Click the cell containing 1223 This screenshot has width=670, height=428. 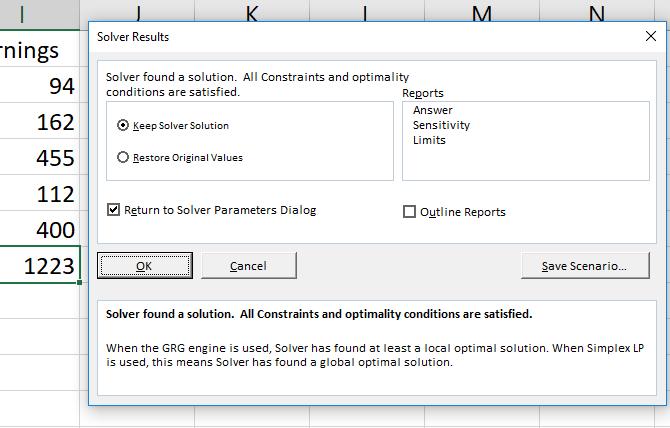(x=40, y=266)
